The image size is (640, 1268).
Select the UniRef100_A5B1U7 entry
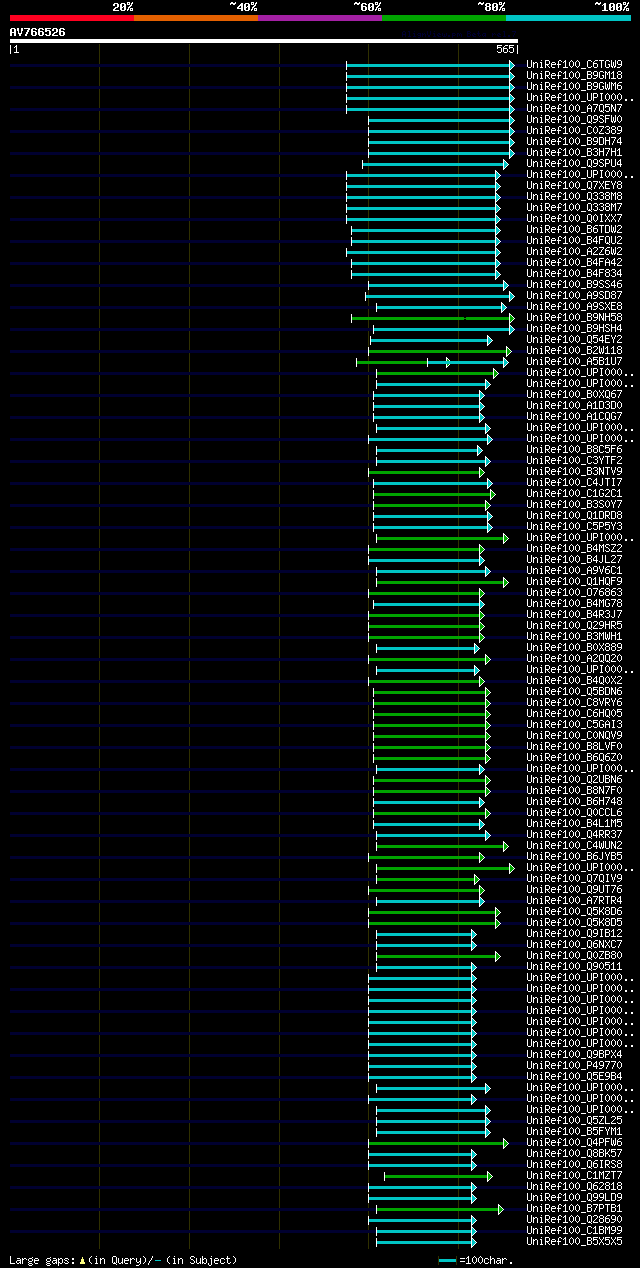click(x=574, y=361)
